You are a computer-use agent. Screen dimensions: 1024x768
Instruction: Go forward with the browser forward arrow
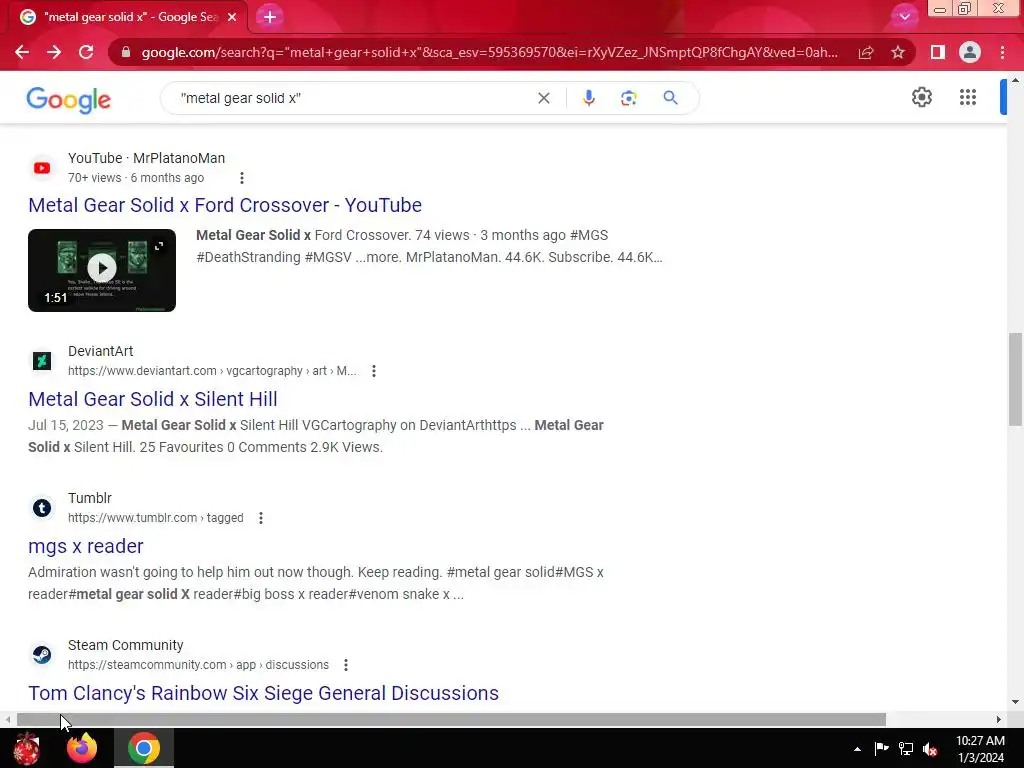pos(54,52)
